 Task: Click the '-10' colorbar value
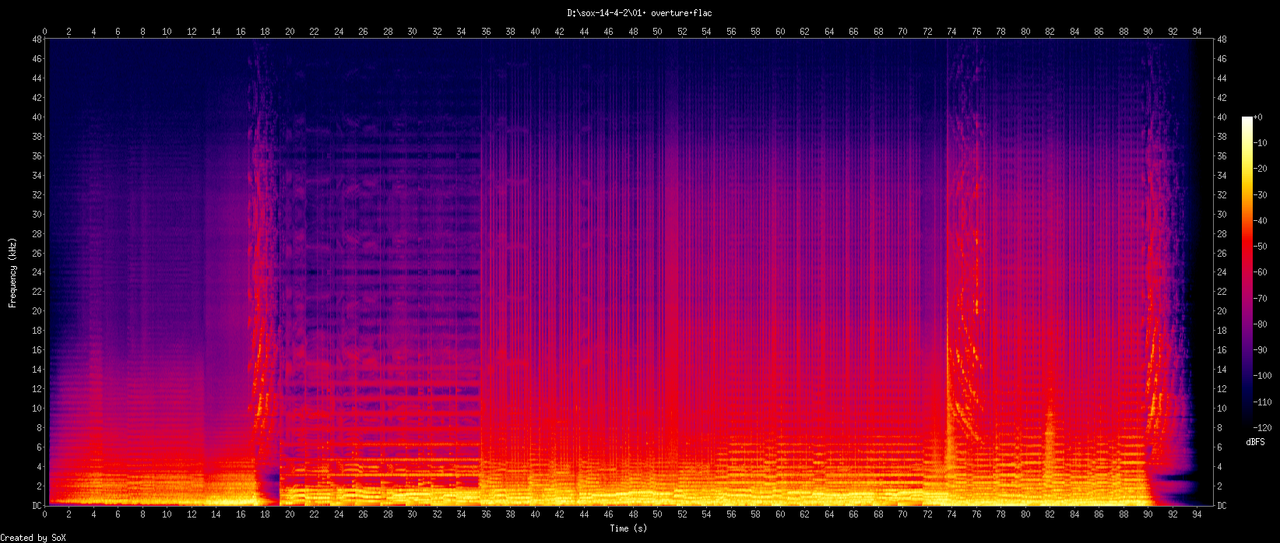(x=1262, y=143)
